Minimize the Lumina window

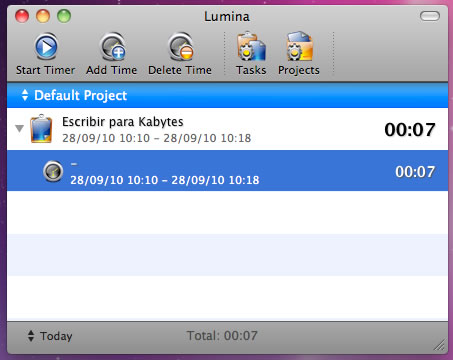43,16
